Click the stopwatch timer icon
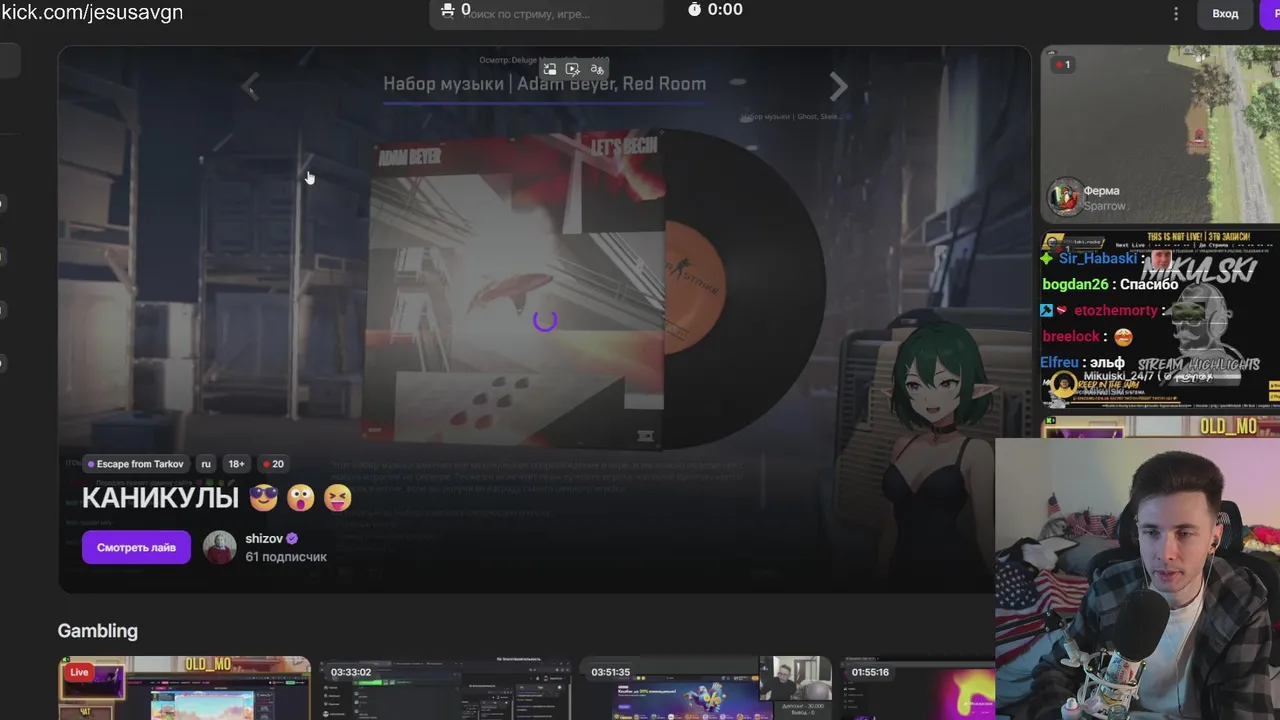 click(695, 10)
